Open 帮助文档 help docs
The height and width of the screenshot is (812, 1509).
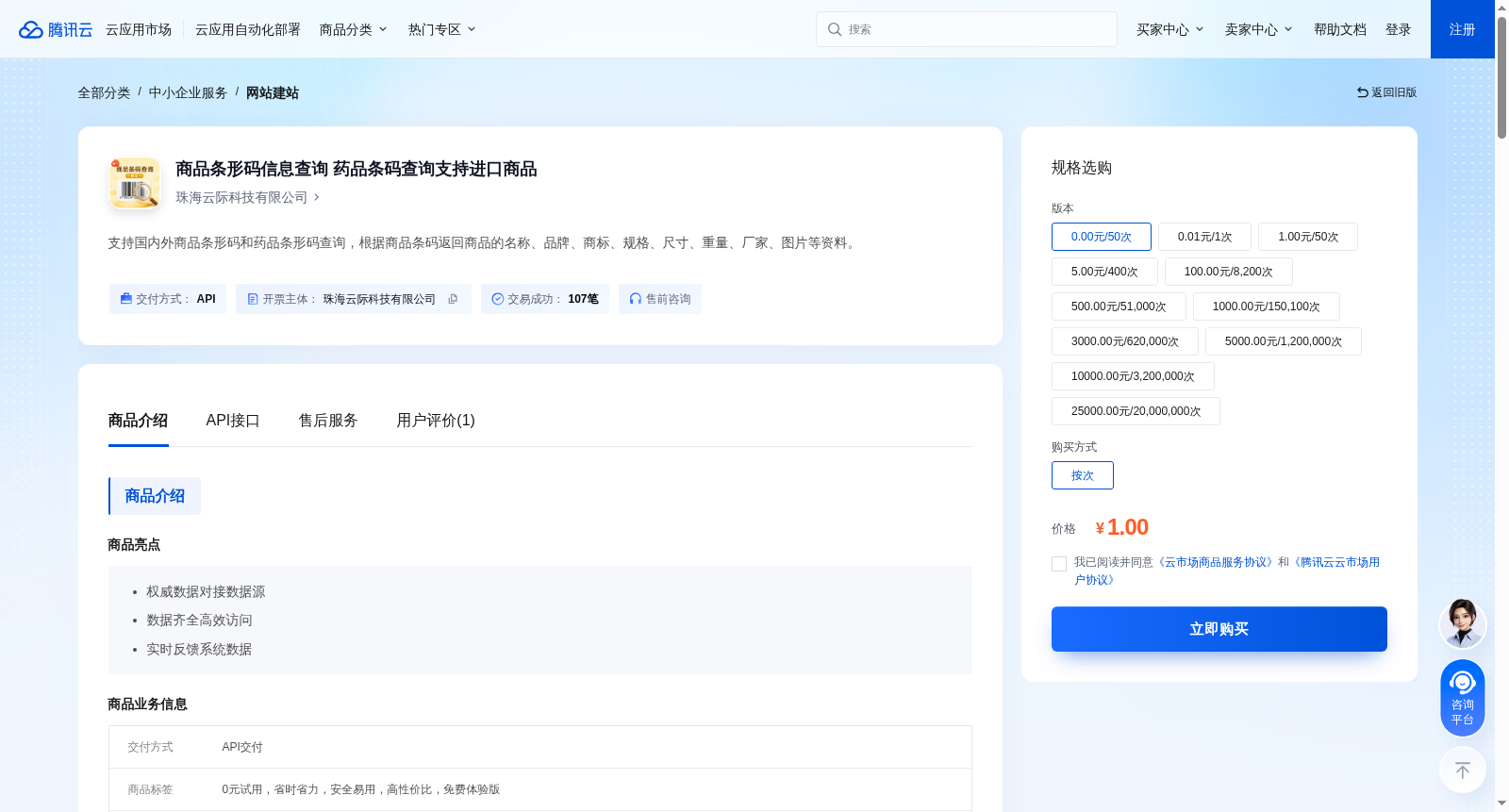[x=1340, y=29]
